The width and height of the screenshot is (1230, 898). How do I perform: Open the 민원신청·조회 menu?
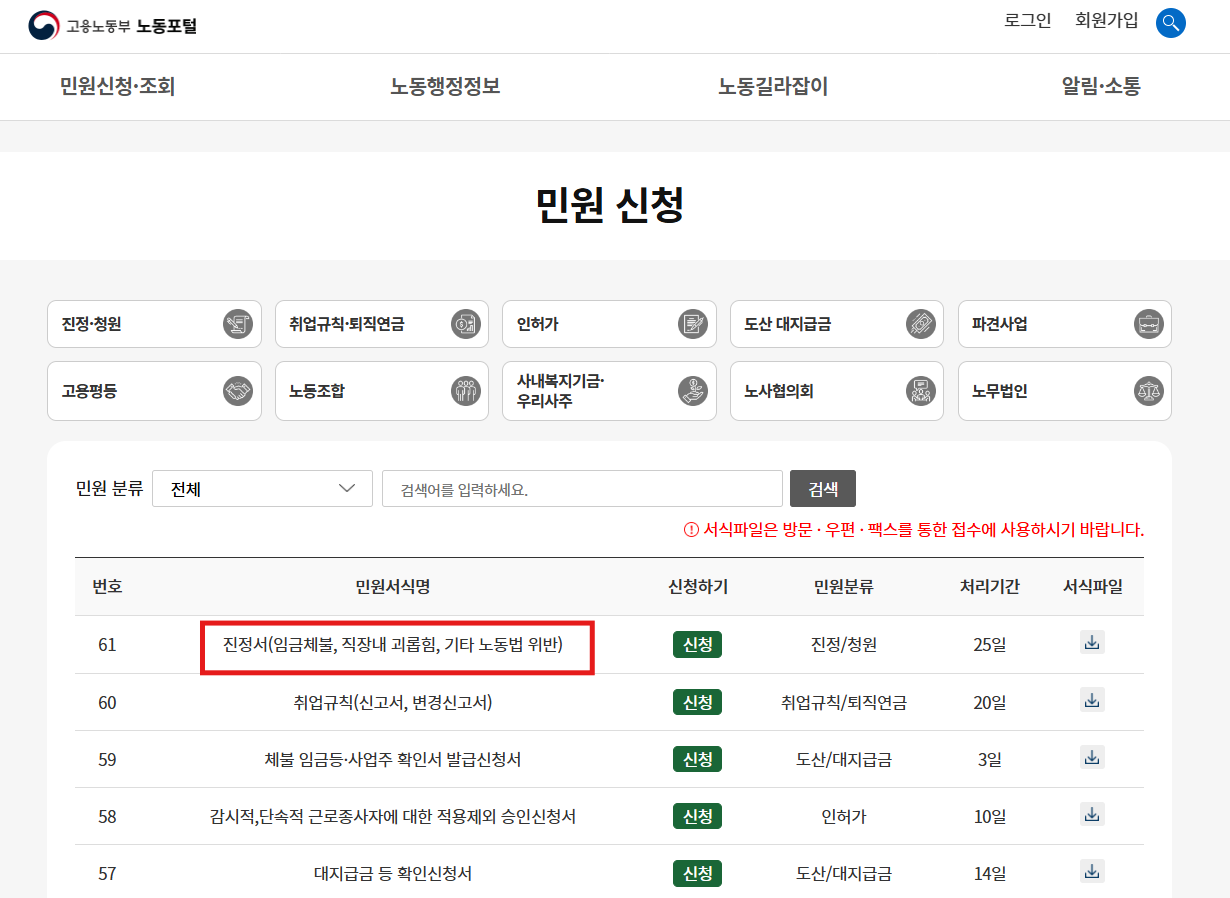click(117, 87)
